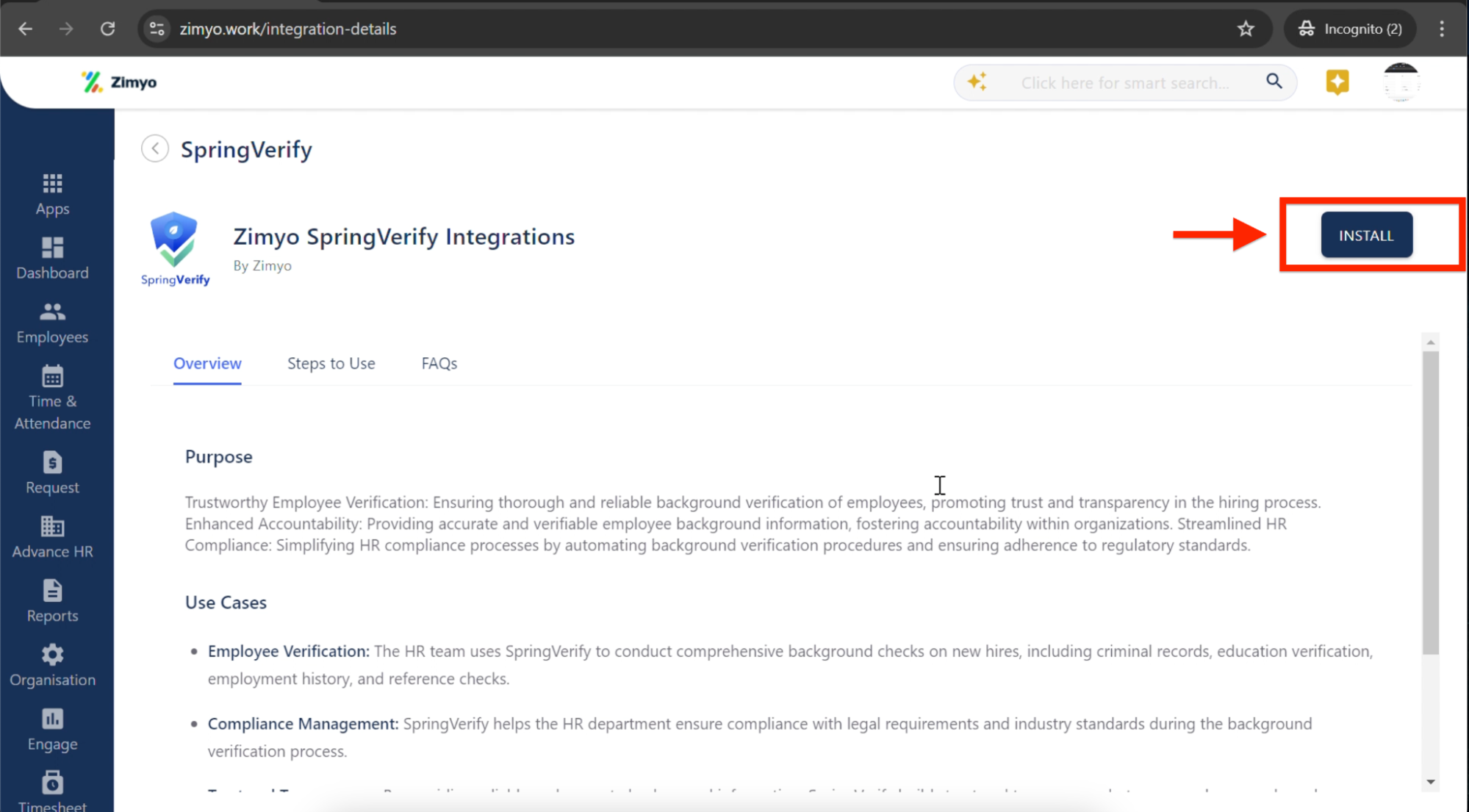This screenshot has width=1469, height=812.
Task: Open the Employees section
Action: [52, 323]
